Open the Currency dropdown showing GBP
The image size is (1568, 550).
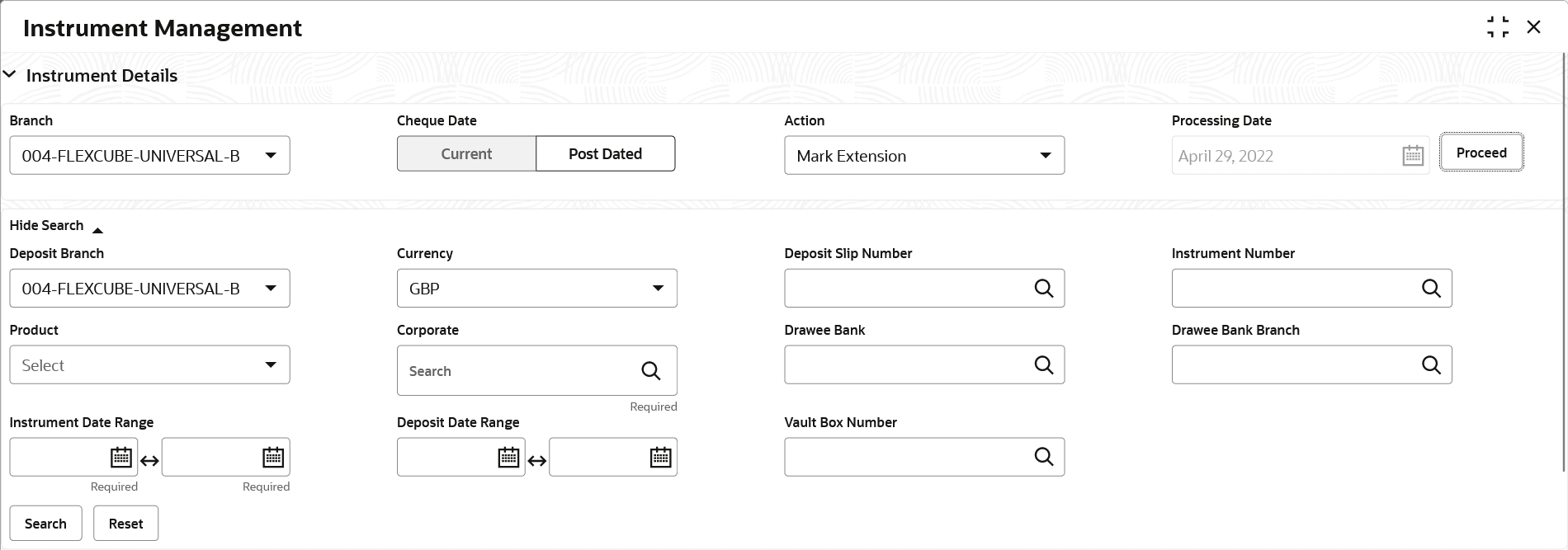point(536,289)
